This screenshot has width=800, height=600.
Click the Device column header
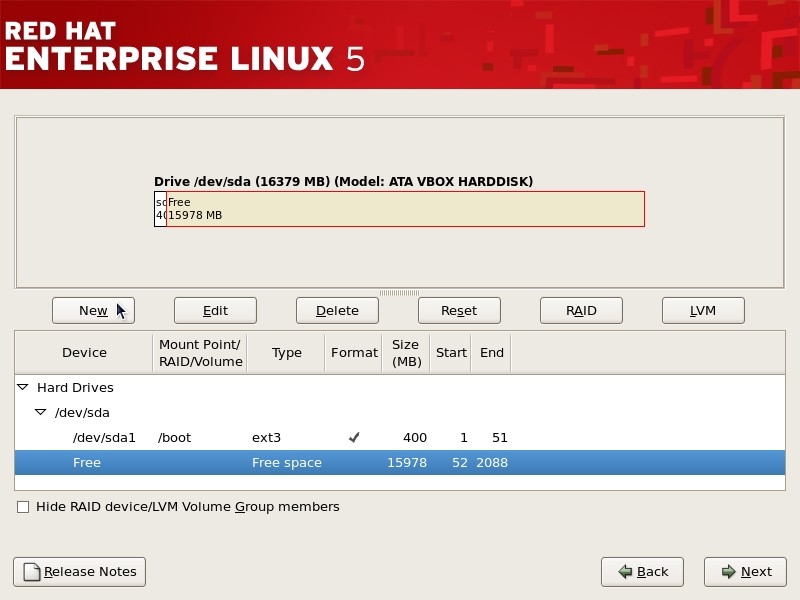coord(84,353)
